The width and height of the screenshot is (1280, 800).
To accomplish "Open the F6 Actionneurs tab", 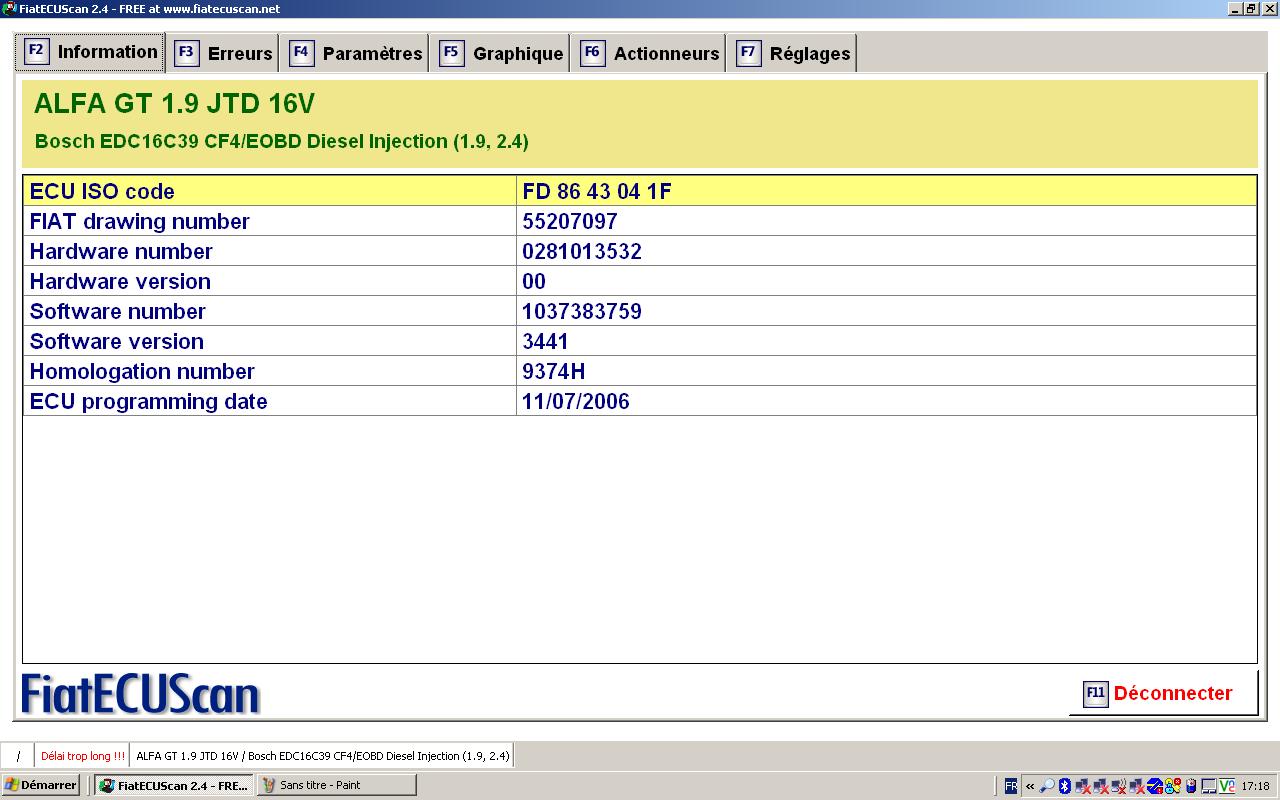I will pyautogui.click(x=650, y=53).
